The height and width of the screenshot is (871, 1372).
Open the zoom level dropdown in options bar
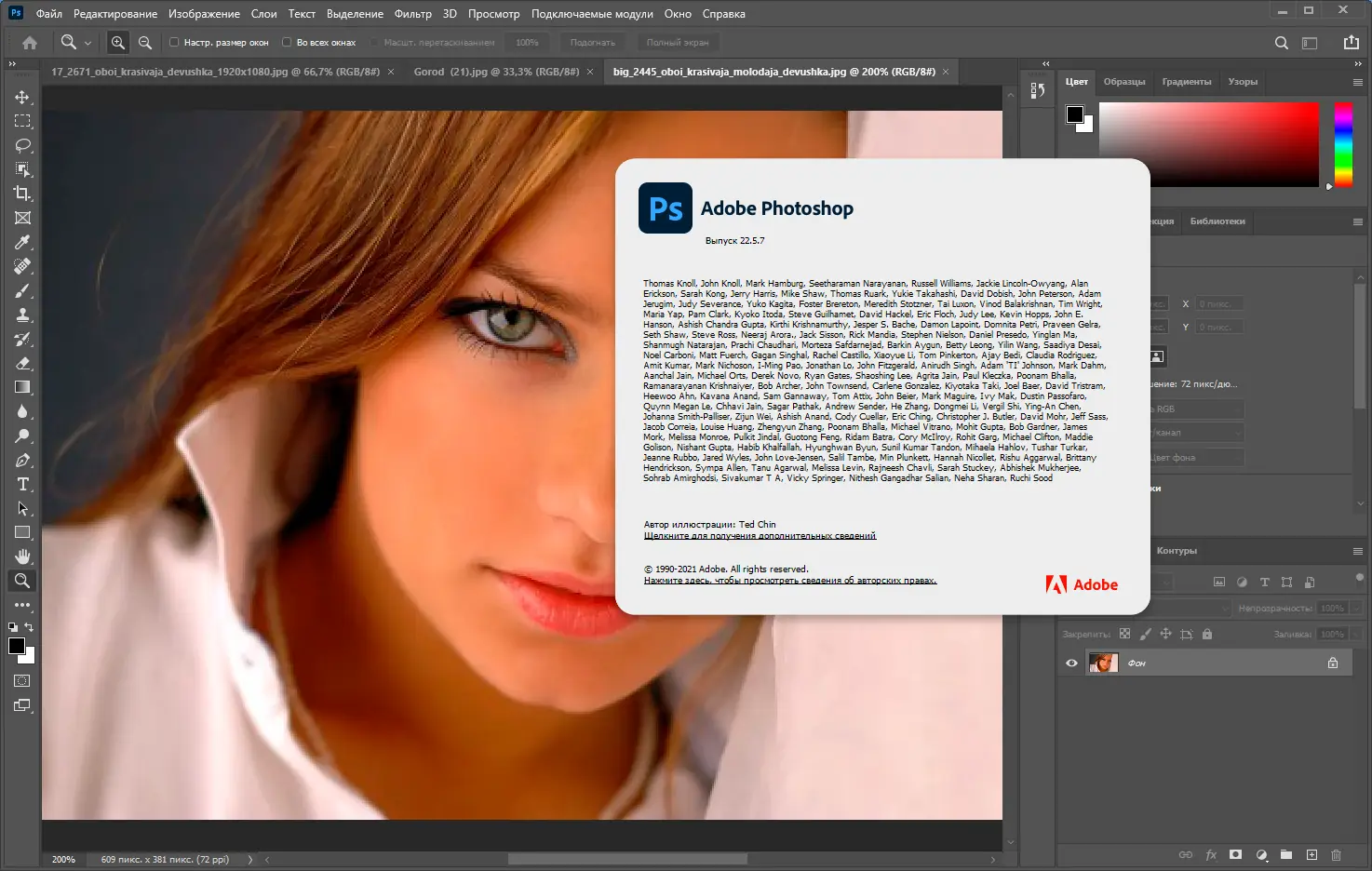(527, 42)
